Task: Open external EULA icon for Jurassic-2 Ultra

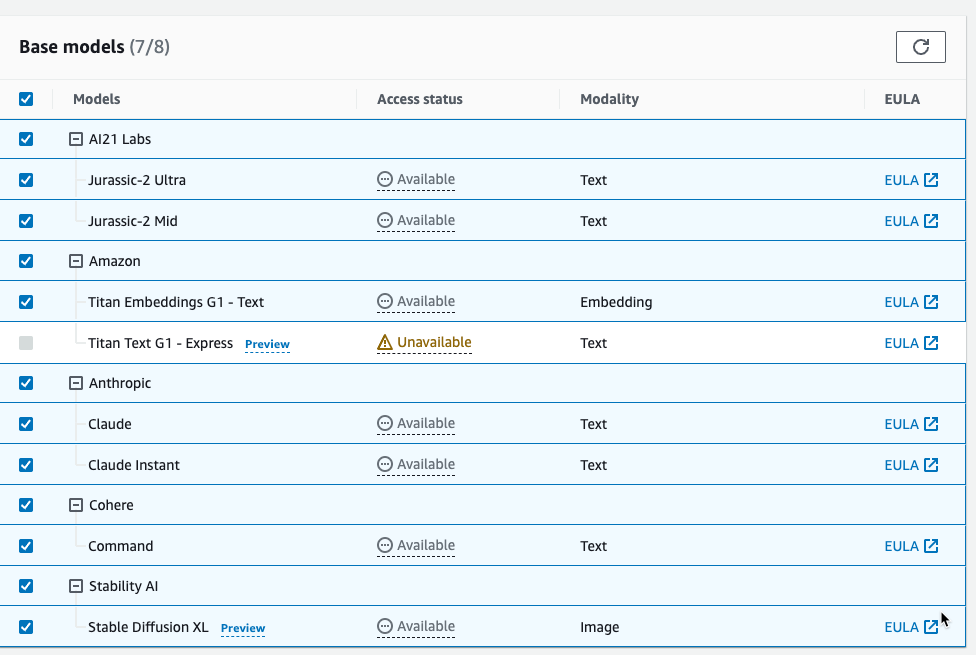Action: (931, 180)
